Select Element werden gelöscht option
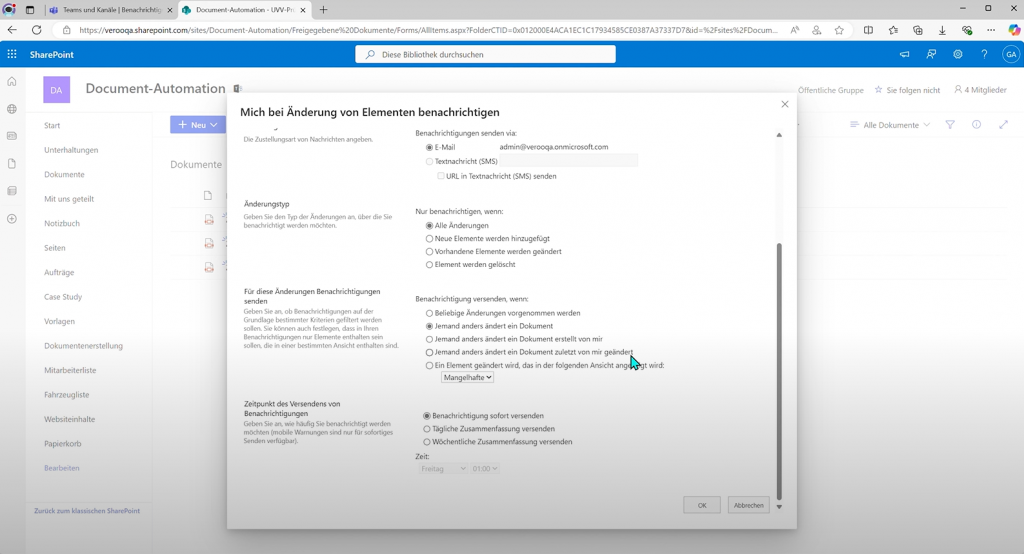 [429, 265]
